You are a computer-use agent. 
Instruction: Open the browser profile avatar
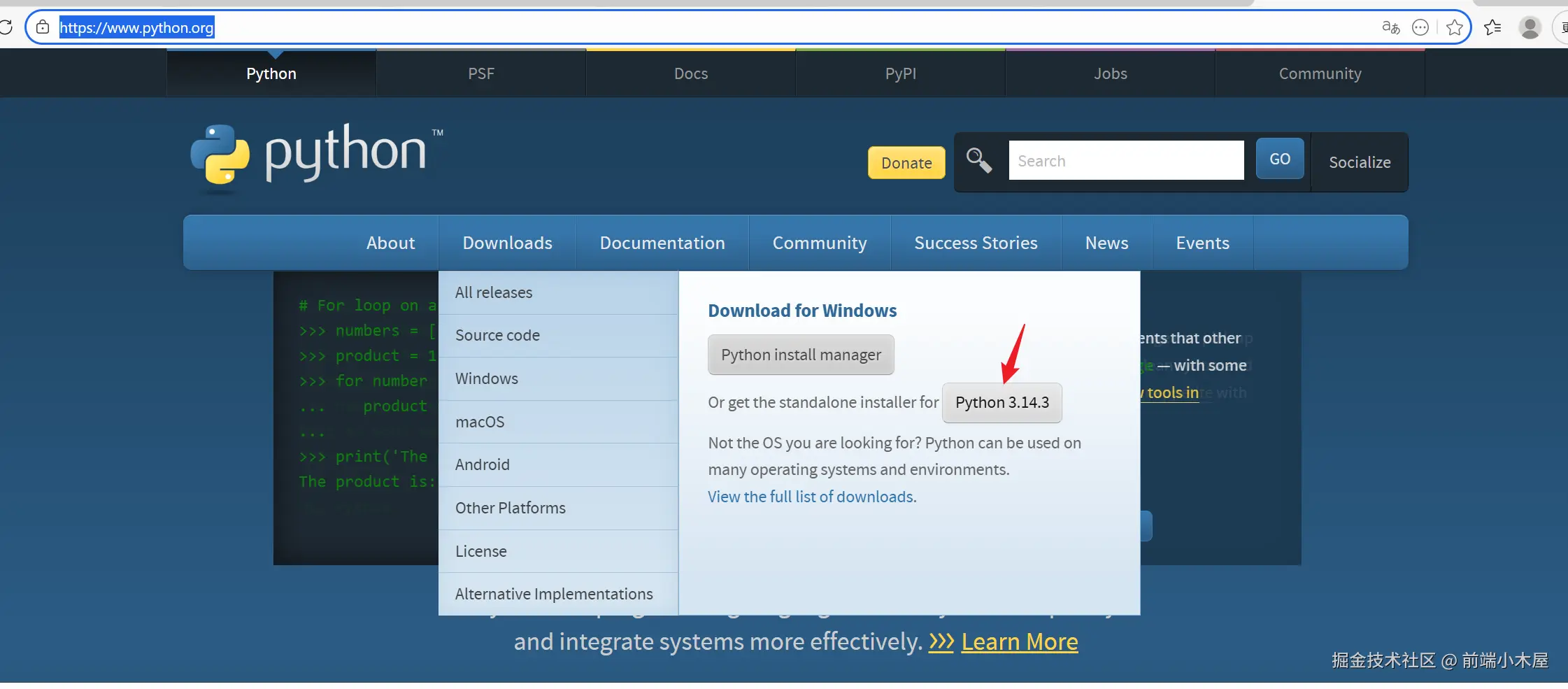click(1530, 27)
